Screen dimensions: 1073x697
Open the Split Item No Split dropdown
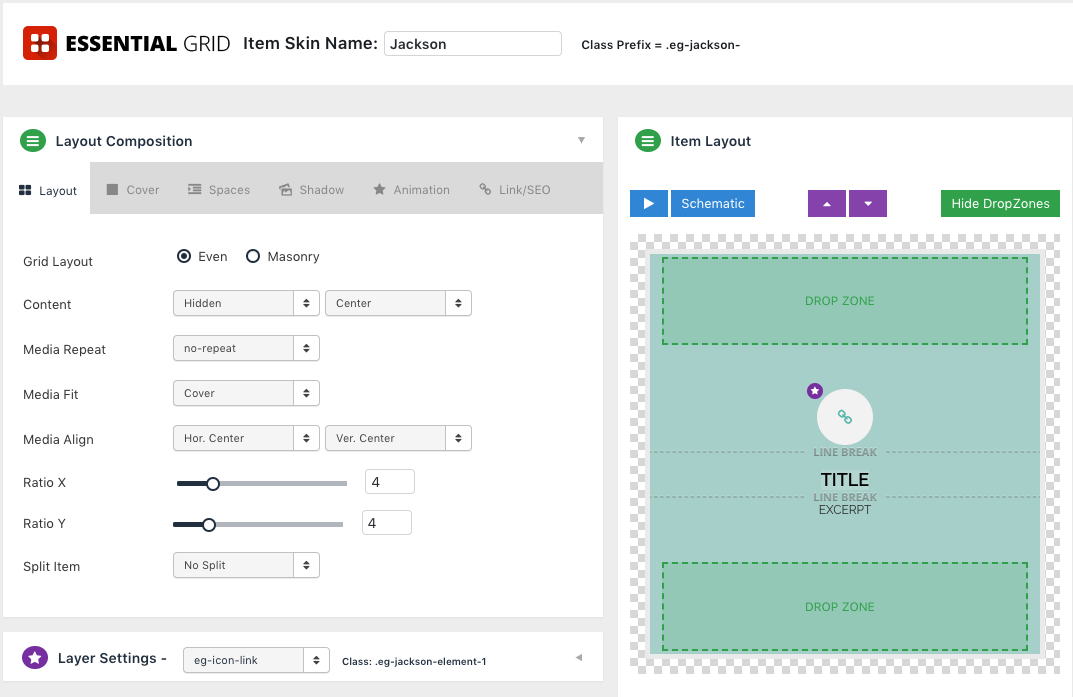pyautogui.click(x=246, y=565)
